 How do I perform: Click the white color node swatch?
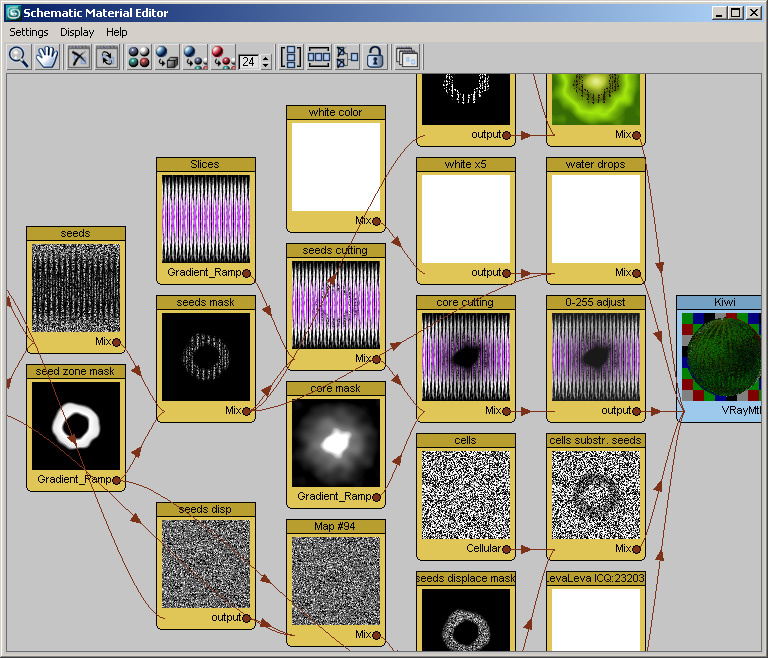click(335, 166)
